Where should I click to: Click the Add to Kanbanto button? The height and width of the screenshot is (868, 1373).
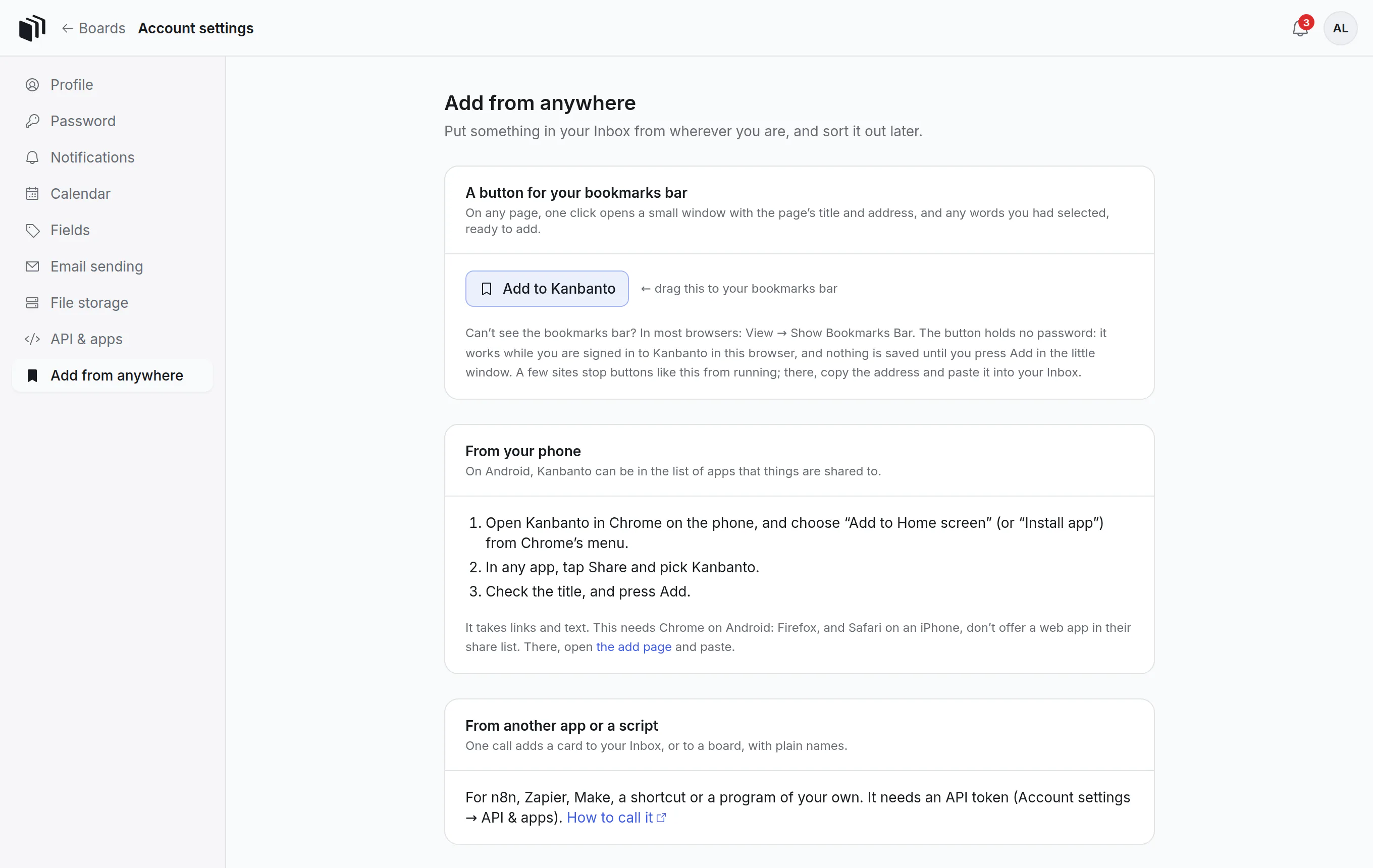pyautogui.click(x=547, y=289)
